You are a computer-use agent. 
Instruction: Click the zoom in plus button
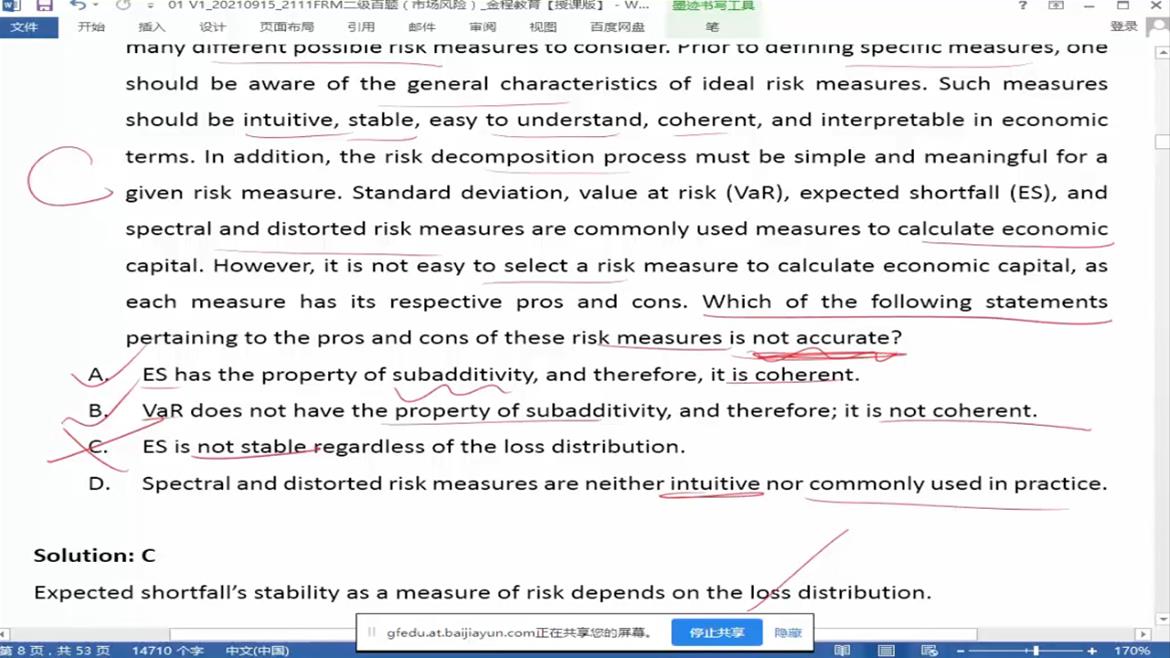(1092, 651)
